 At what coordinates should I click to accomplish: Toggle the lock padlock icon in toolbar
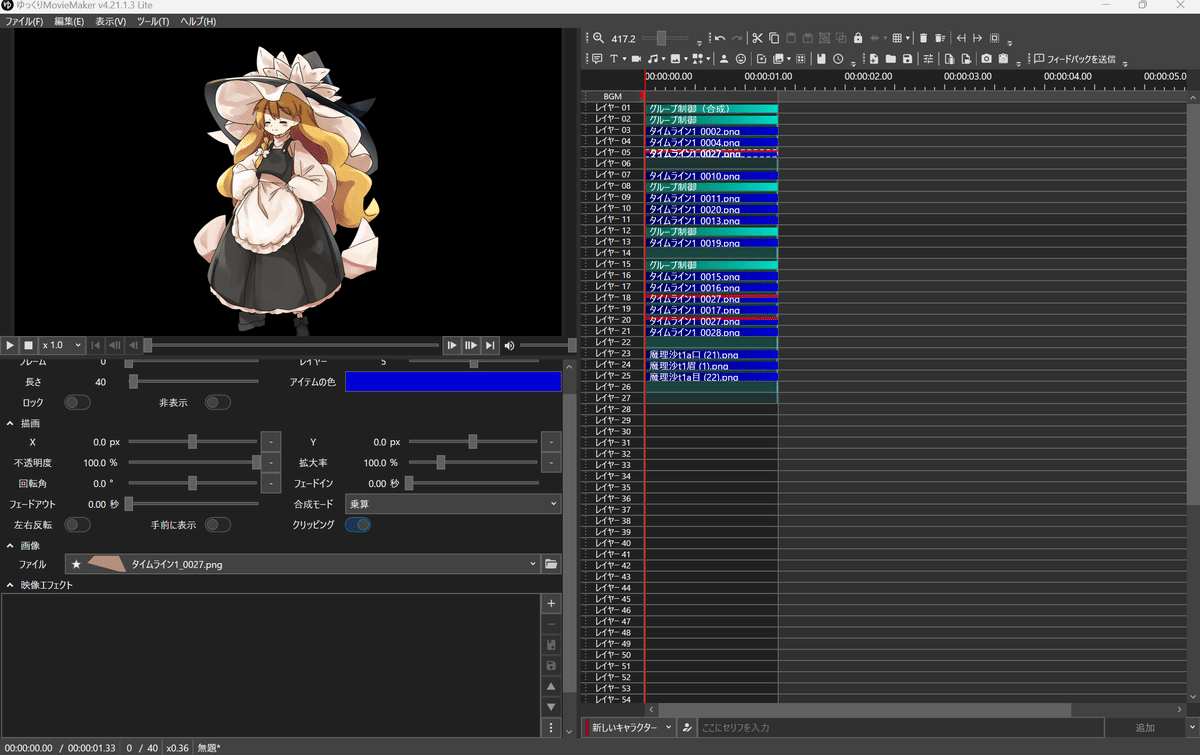858,38
